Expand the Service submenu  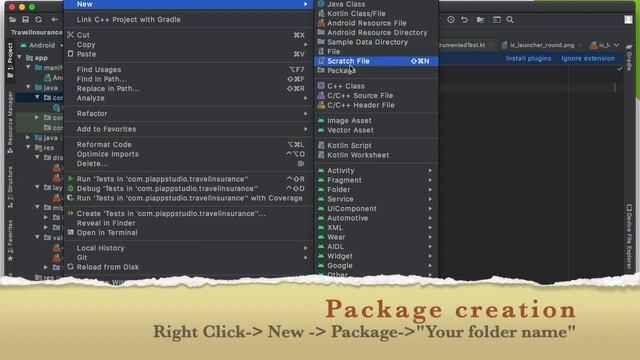(376, 199)
